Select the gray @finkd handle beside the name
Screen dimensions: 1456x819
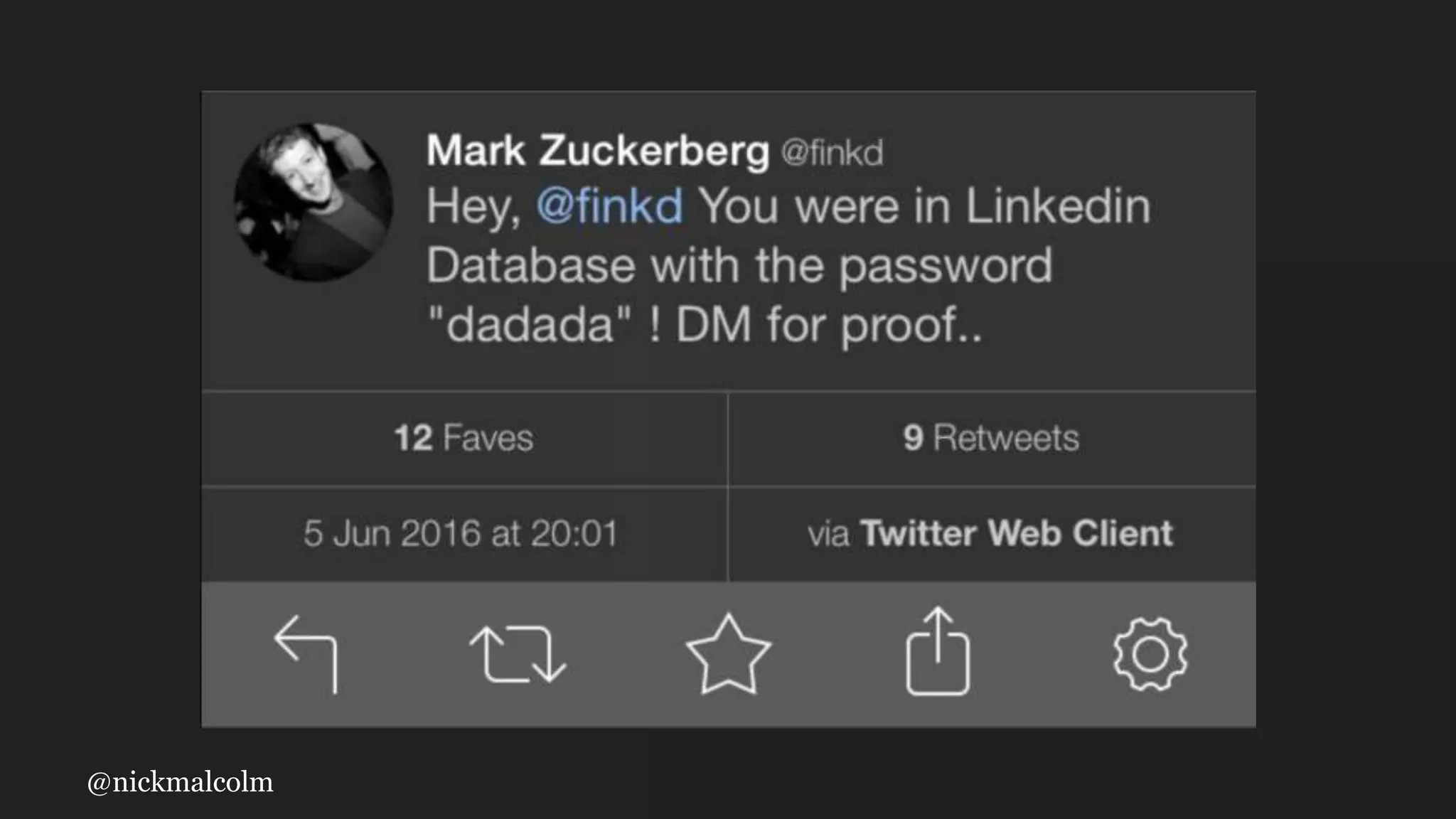pyautogui.click(x=832, y=153)
